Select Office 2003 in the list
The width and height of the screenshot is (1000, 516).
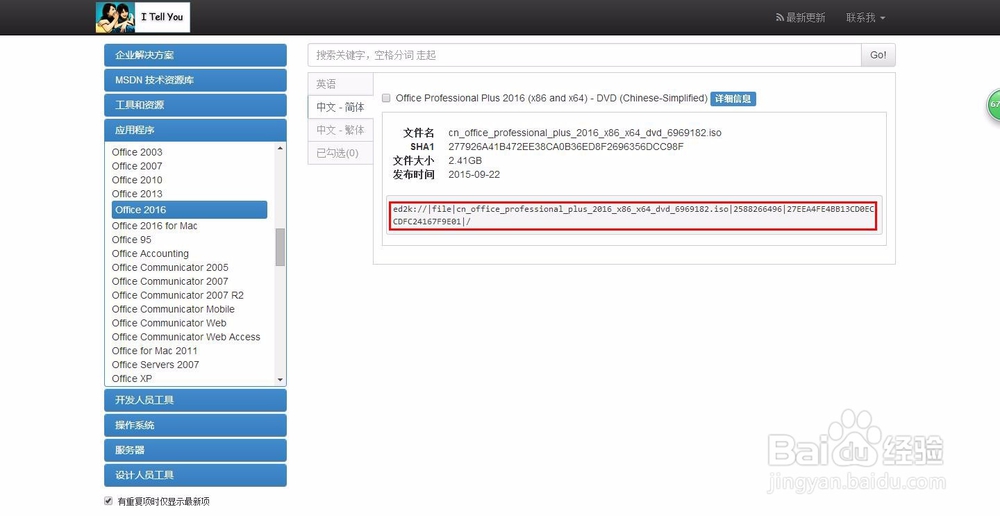tap(137, 152)
